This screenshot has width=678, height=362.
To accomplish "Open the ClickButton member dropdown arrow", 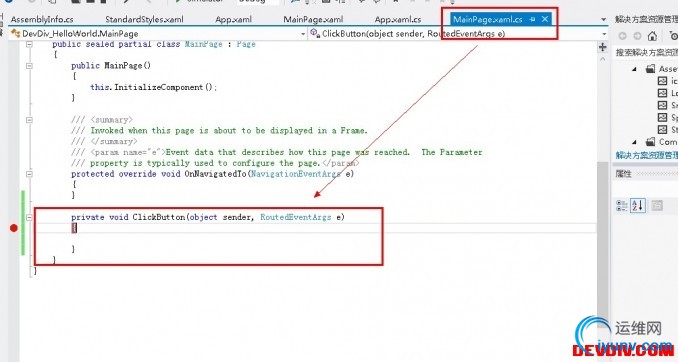I will (604, 34).
